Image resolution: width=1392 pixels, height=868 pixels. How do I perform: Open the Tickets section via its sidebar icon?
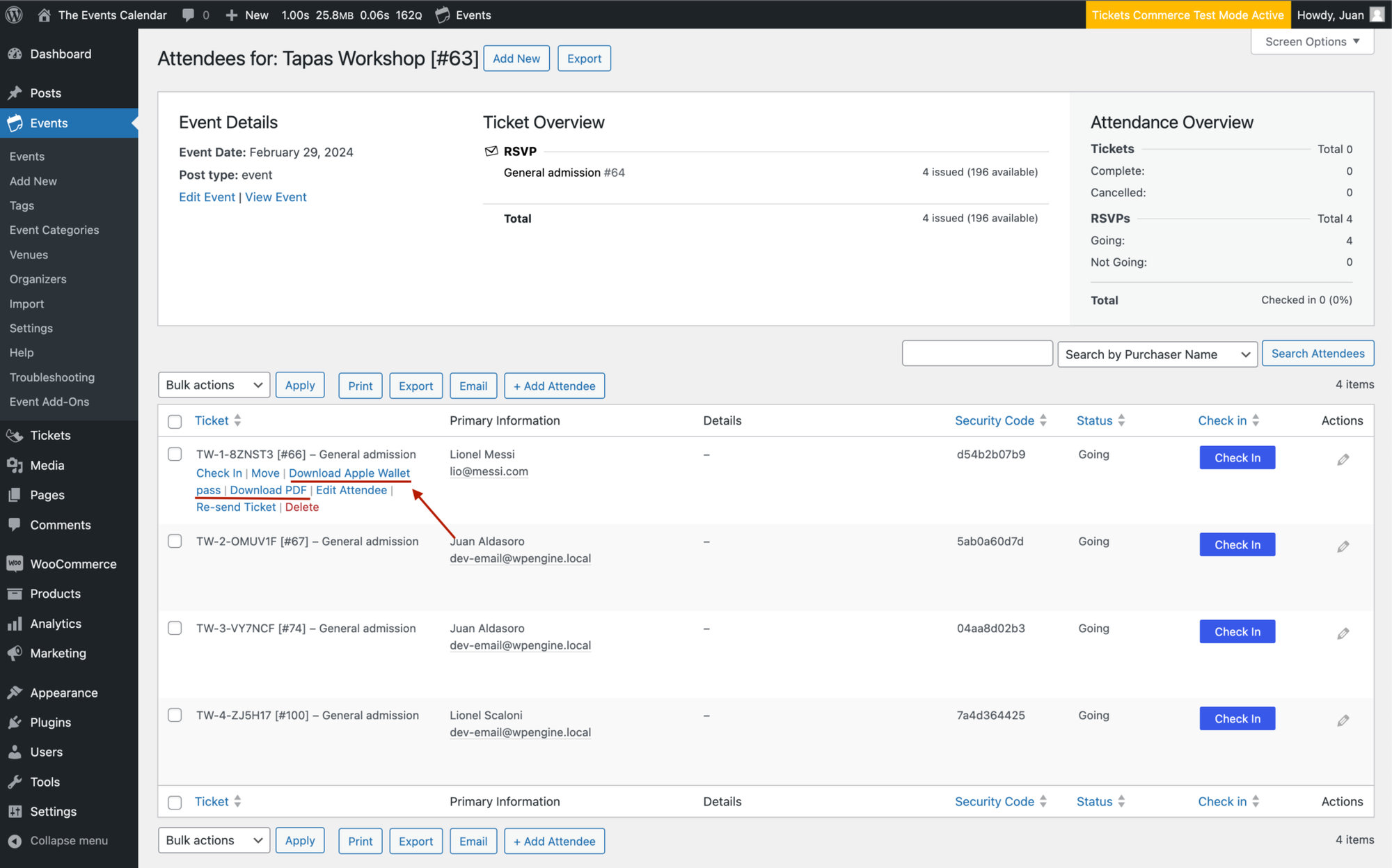15,435
